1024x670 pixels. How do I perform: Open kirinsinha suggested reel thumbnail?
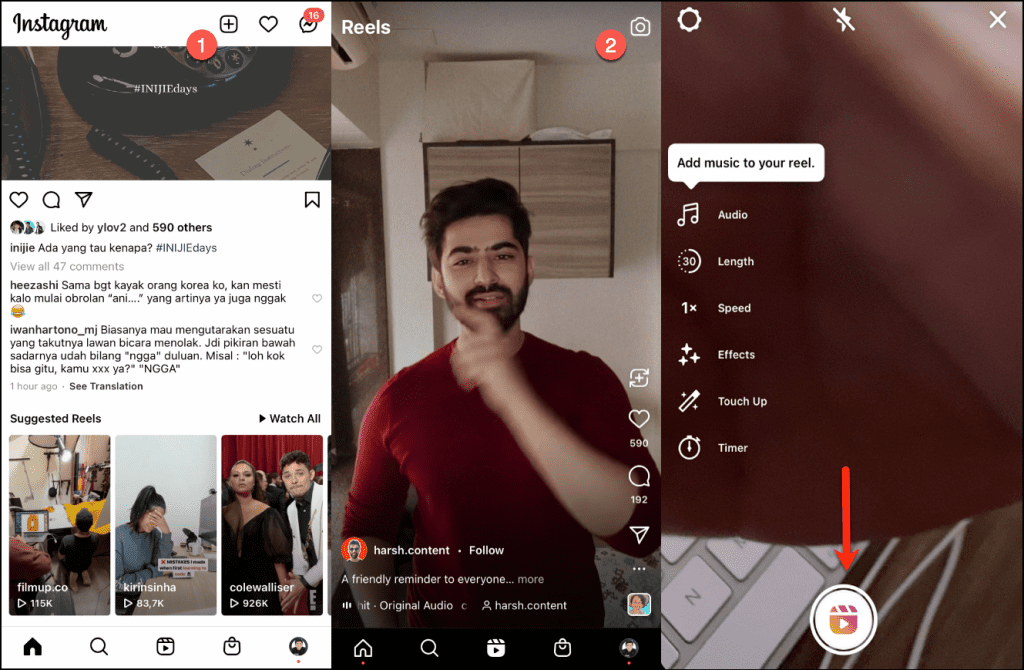[166, 525]
